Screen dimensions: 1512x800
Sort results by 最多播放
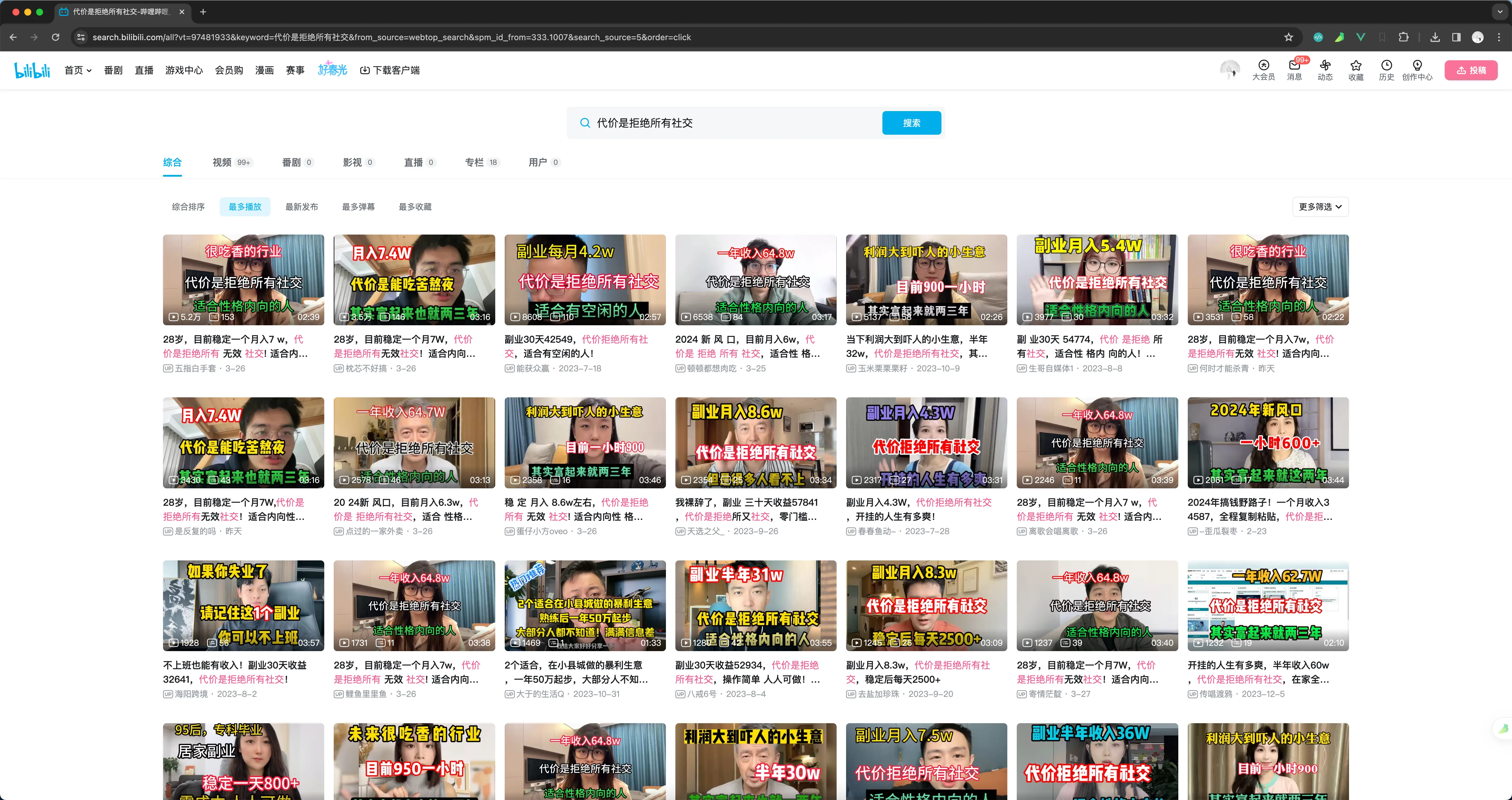[x=245, y=207]
